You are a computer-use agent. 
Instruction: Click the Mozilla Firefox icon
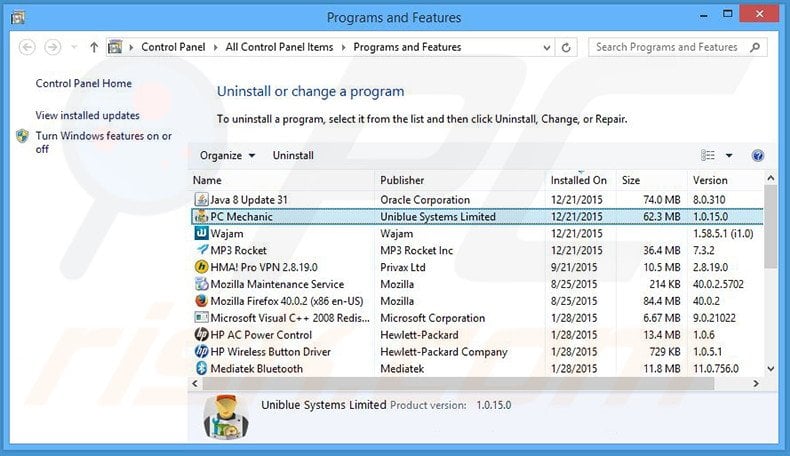(x=202, y=301)
